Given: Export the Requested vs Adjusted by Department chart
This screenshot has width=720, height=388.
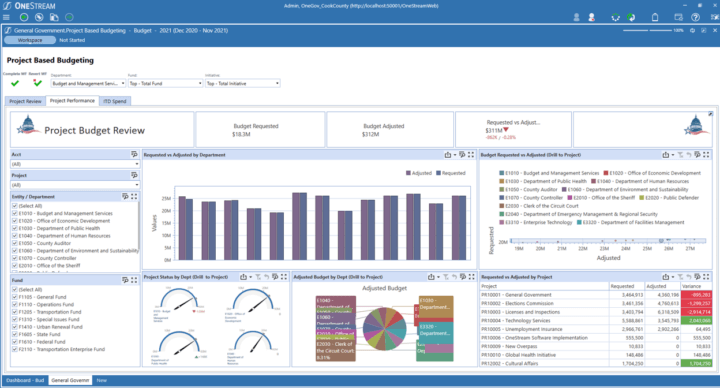Looking at the screenshot, I should pos(448,155).
